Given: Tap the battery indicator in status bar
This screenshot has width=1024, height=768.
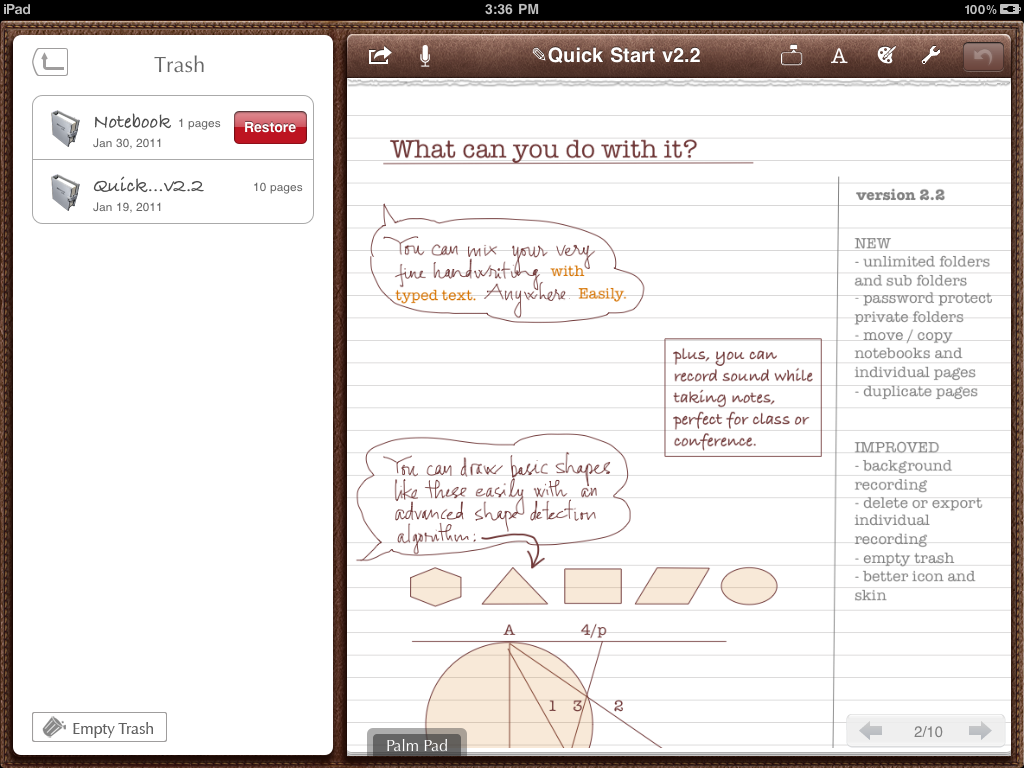Looking at the screenshot, I should [x=1010, y=9].
